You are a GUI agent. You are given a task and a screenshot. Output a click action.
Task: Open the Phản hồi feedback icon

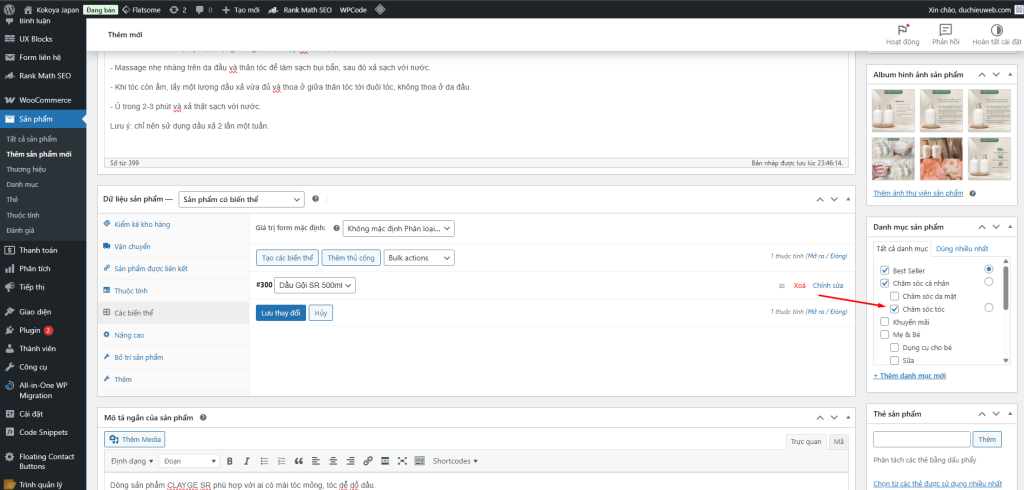[x=945, y=30]
